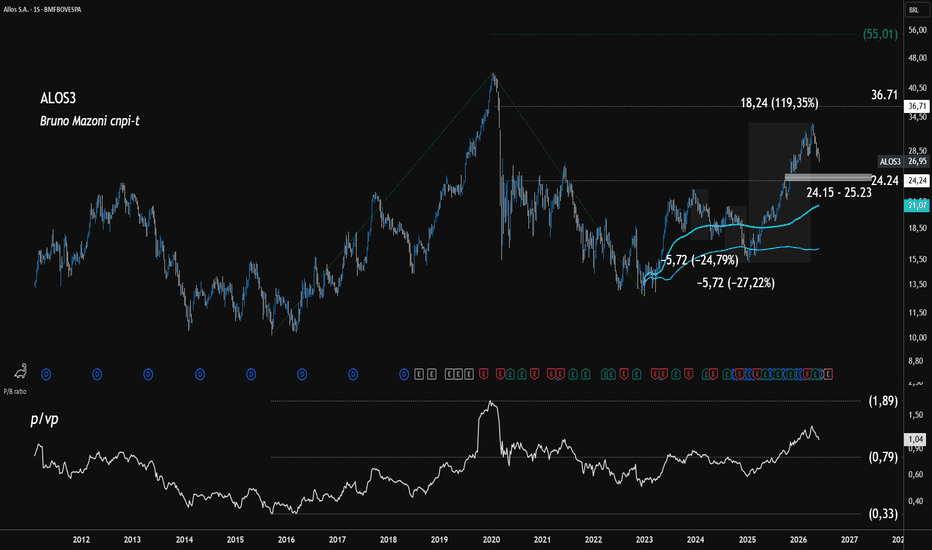Select the gray 24.15 - 25.23 support zone
The height and width of the screenshot is (550, 932).
828,177
